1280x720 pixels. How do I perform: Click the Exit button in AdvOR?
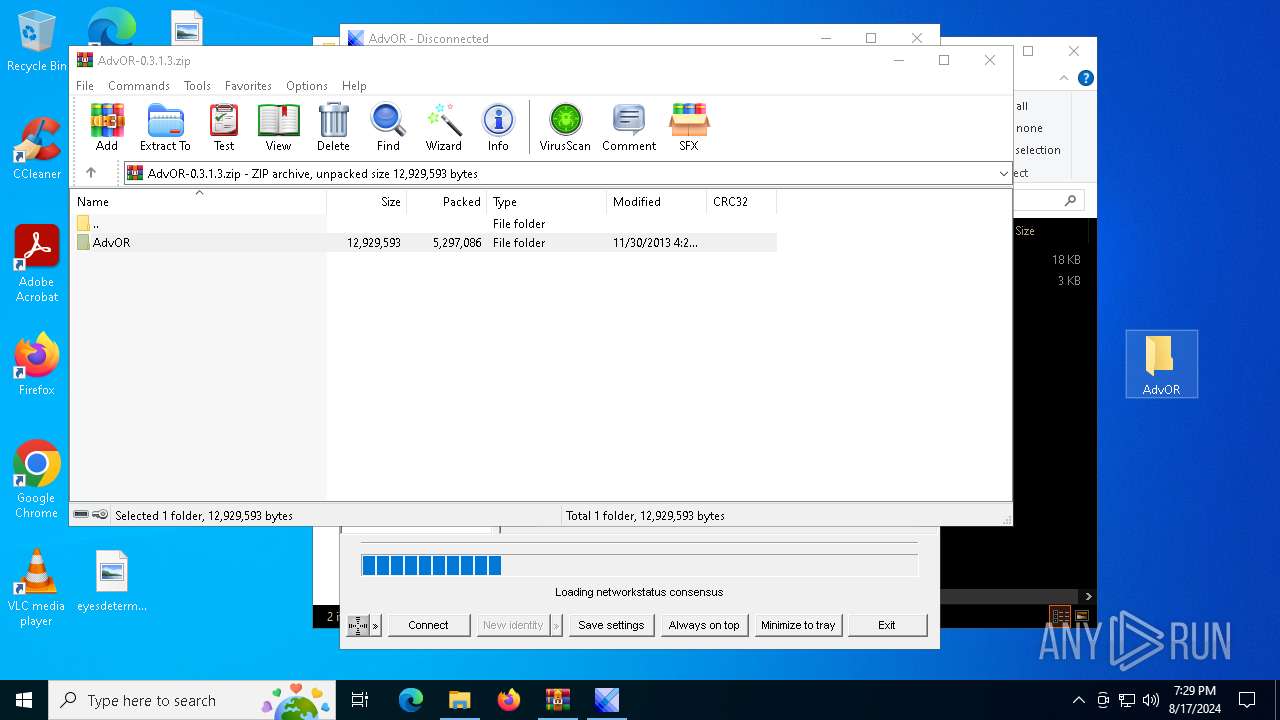coord(887,625)
